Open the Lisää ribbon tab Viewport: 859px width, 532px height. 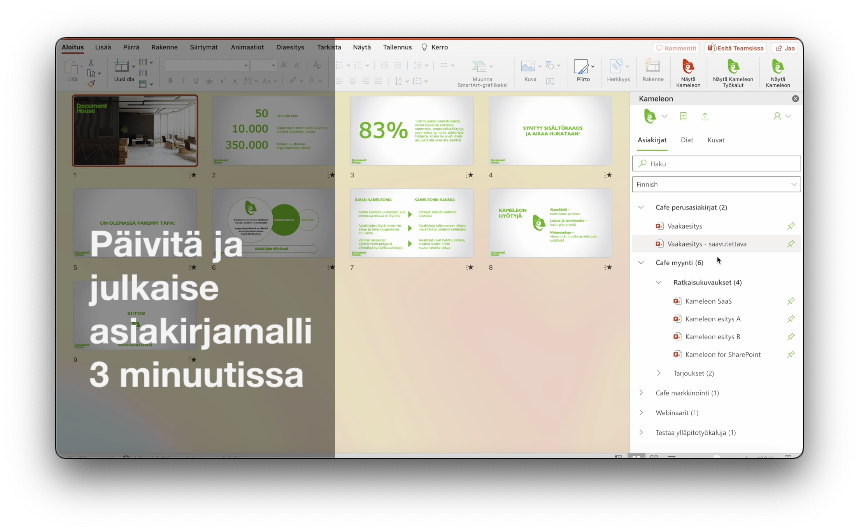click(103, 47)
